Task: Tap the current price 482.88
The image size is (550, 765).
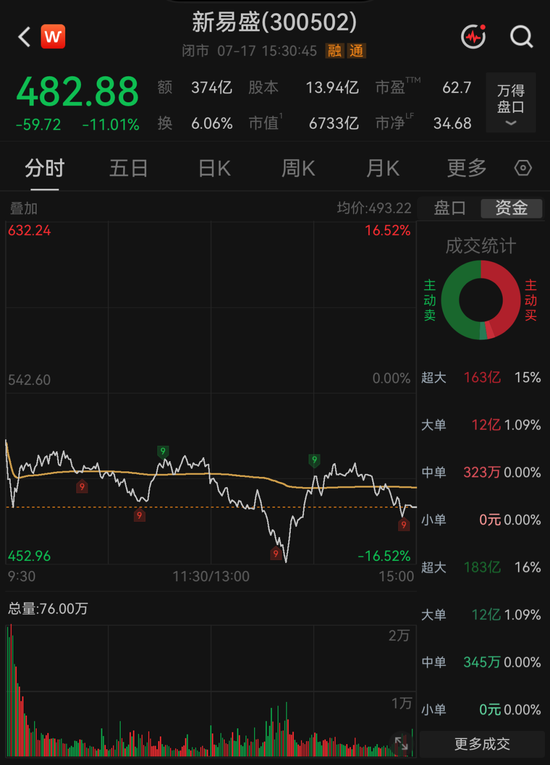Action: [78, 92]
